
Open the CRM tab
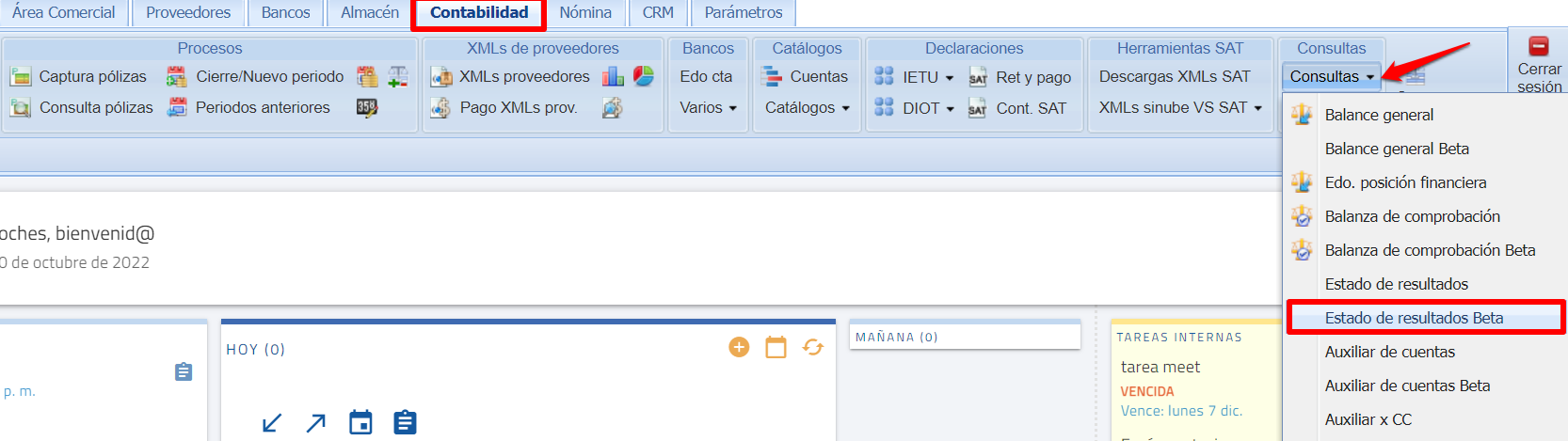point(658,12)
